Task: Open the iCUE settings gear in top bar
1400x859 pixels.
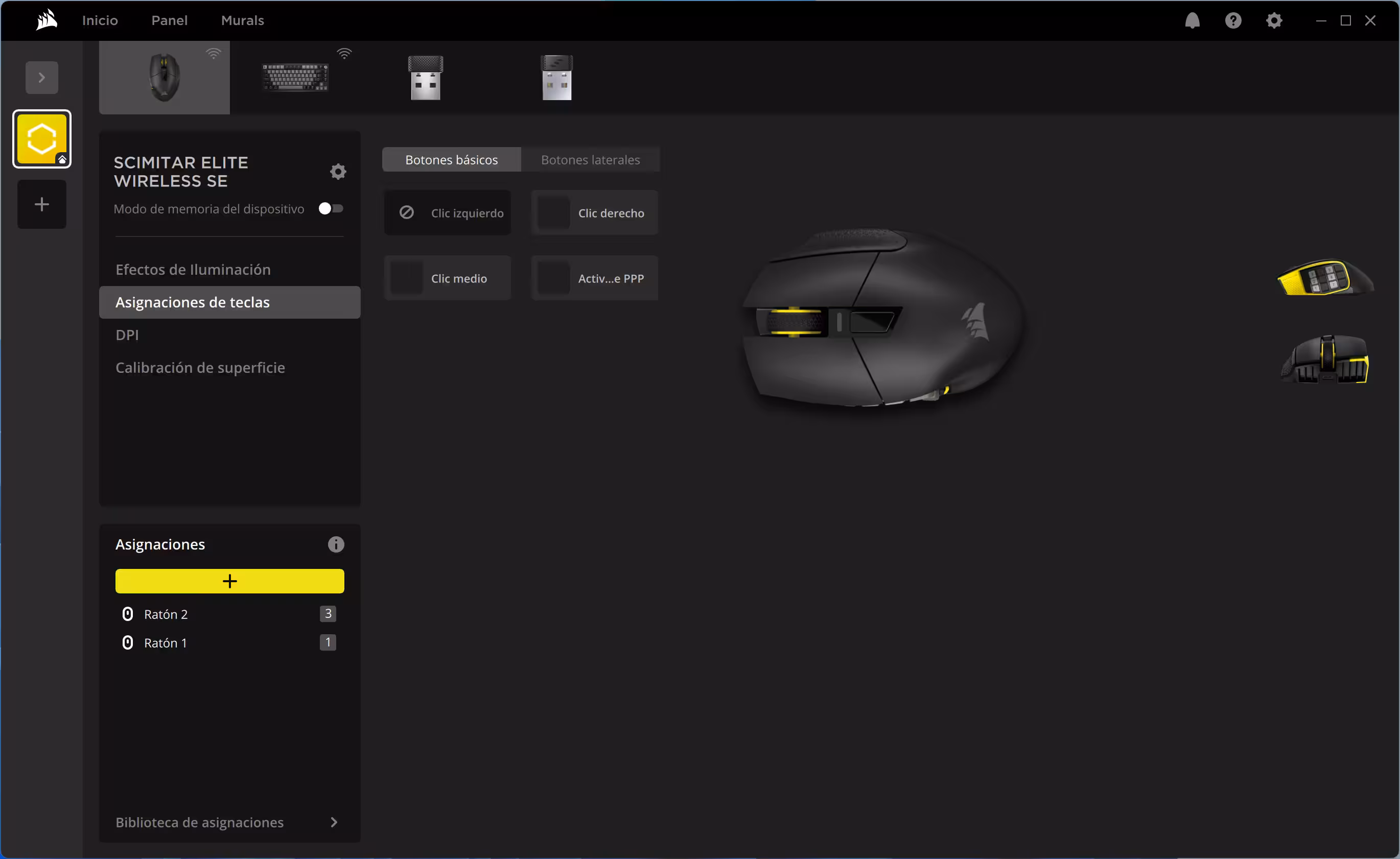Action: pyautogui.click(x=1274, y=20)
